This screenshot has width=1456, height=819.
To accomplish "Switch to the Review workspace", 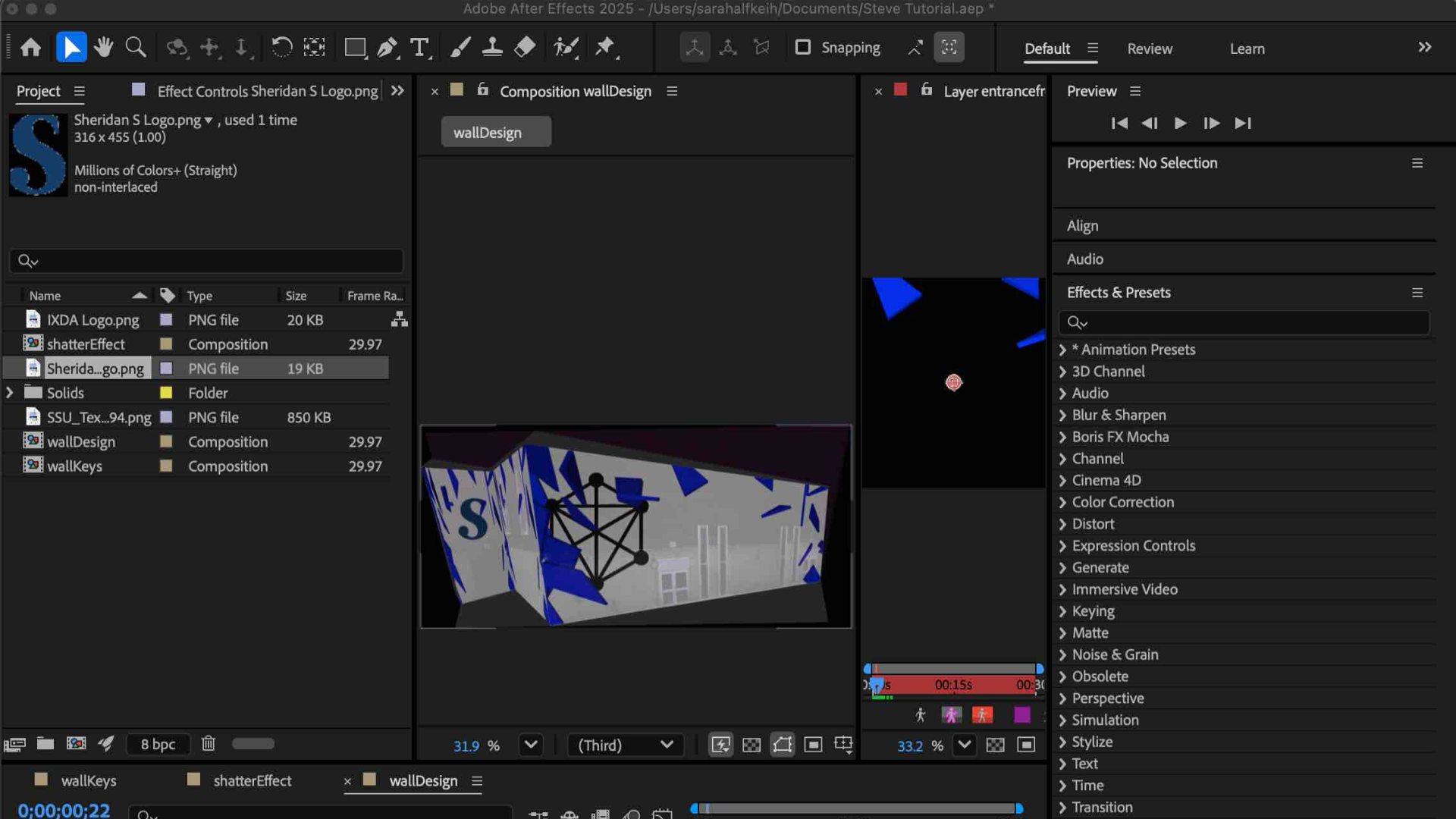I will 1149,49.
